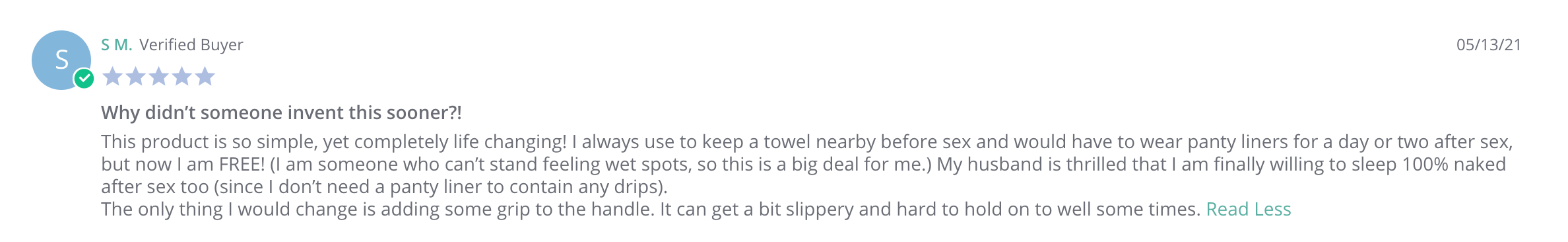Click the review title about inventing sooner
1568x242 pixels.
pyautogui.click(x=281, y=113)
